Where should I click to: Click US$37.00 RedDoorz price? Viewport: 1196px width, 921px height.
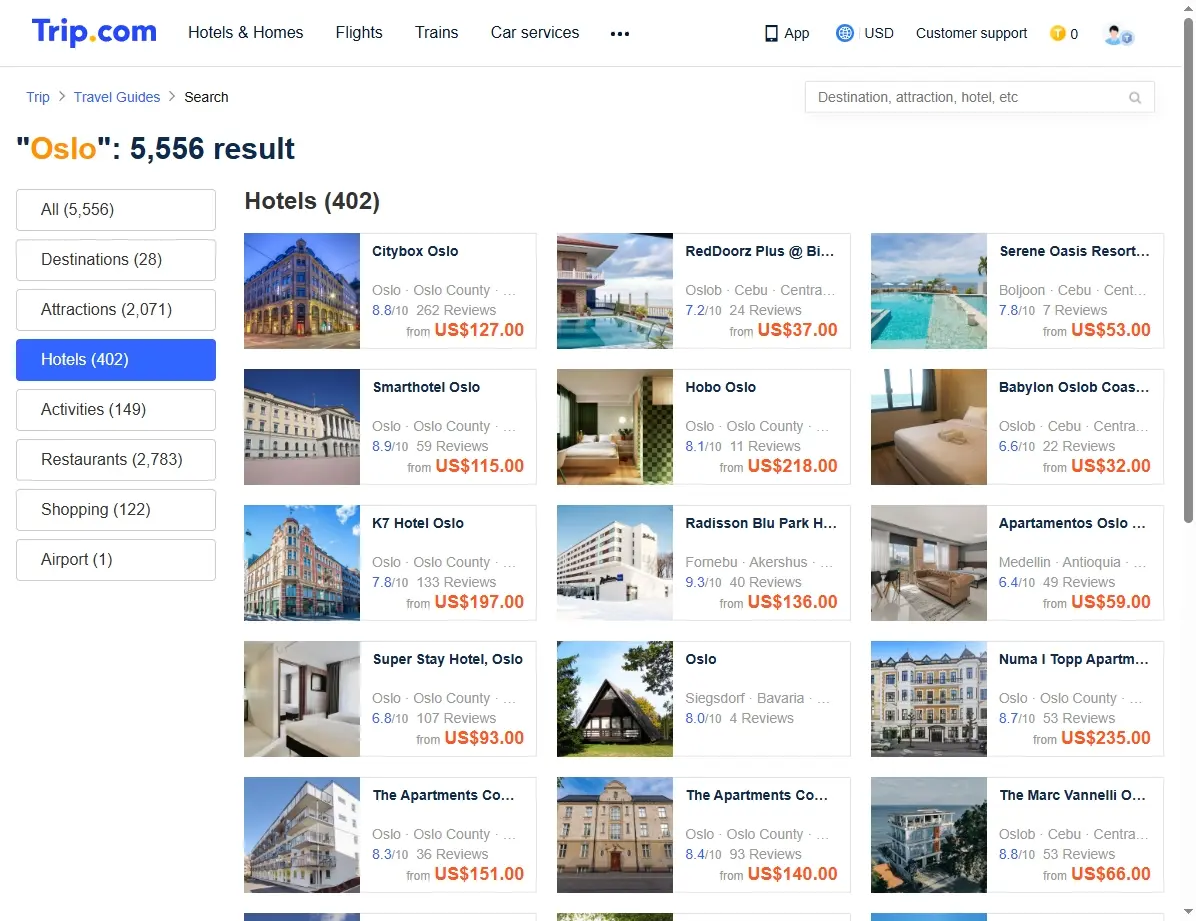click(x=797, y=330)
